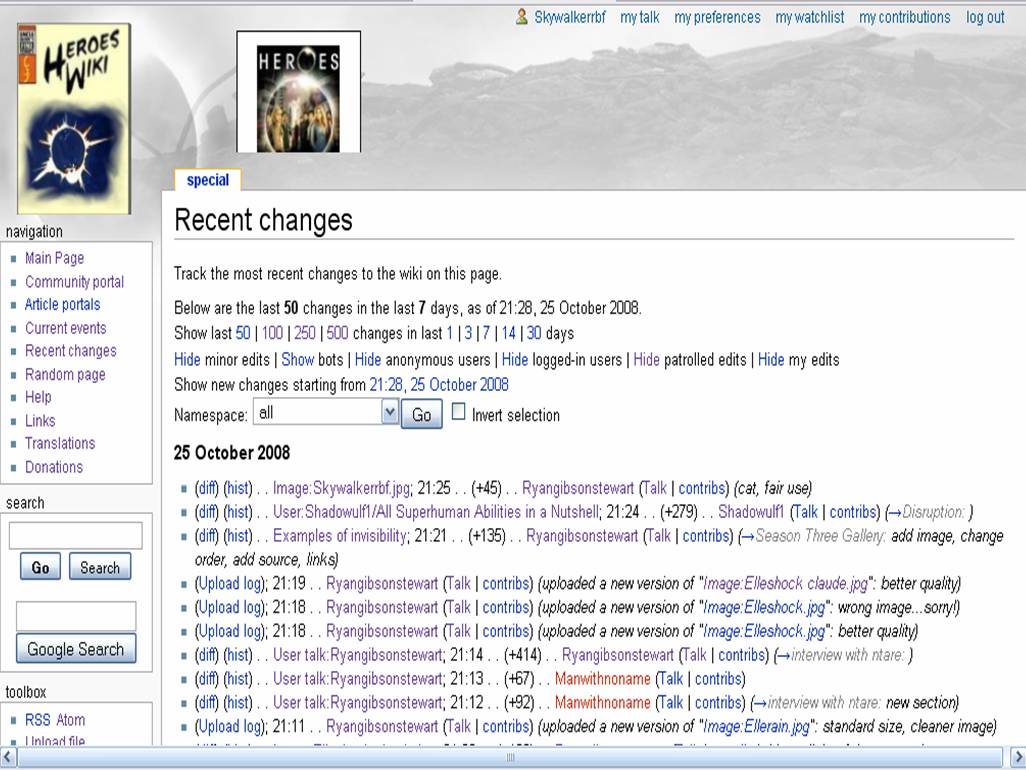Screen dimensions: 1026x770
Task: Open the Namespace dropdown
Action: point(389,412)
